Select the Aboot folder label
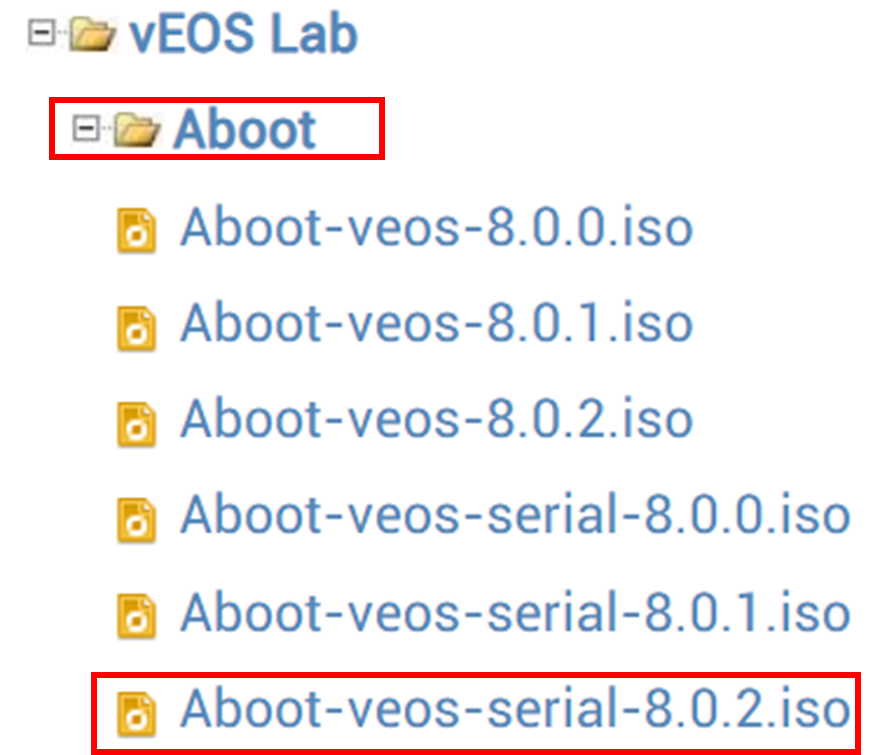The image size is (880, 755). 245,130
